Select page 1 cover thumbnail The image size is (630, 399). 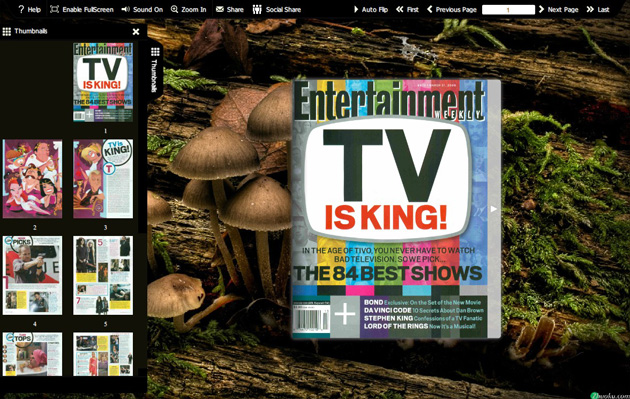103,82
